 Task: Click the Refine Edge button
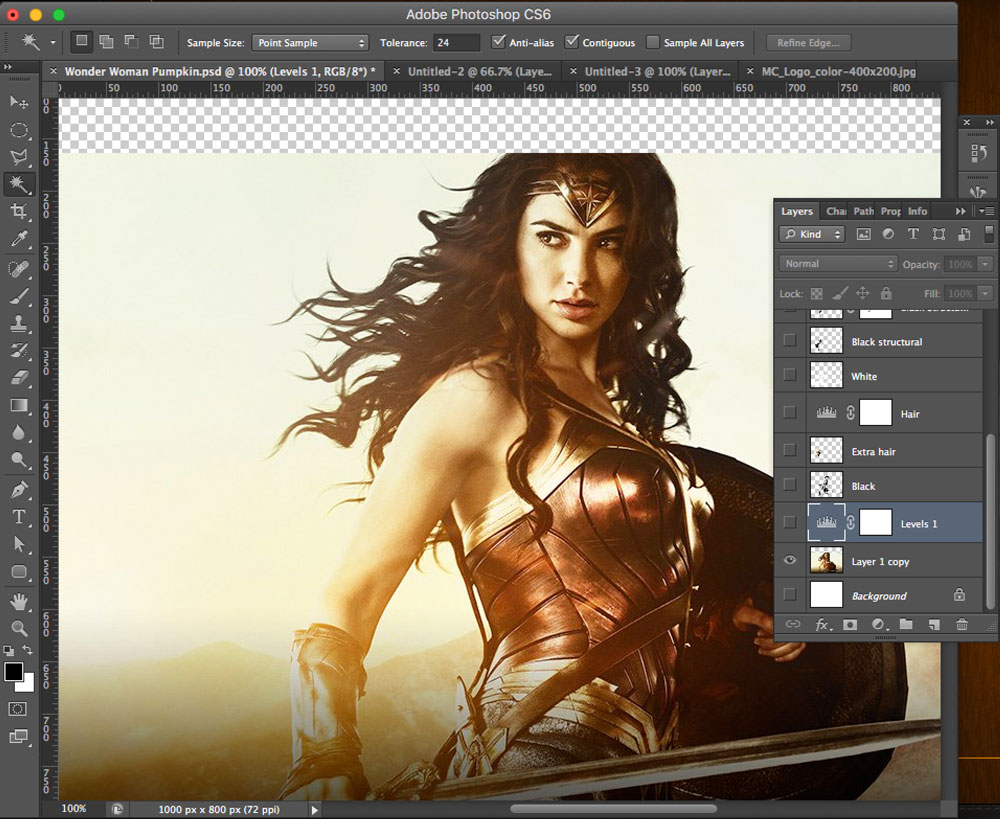pos(808,43)
